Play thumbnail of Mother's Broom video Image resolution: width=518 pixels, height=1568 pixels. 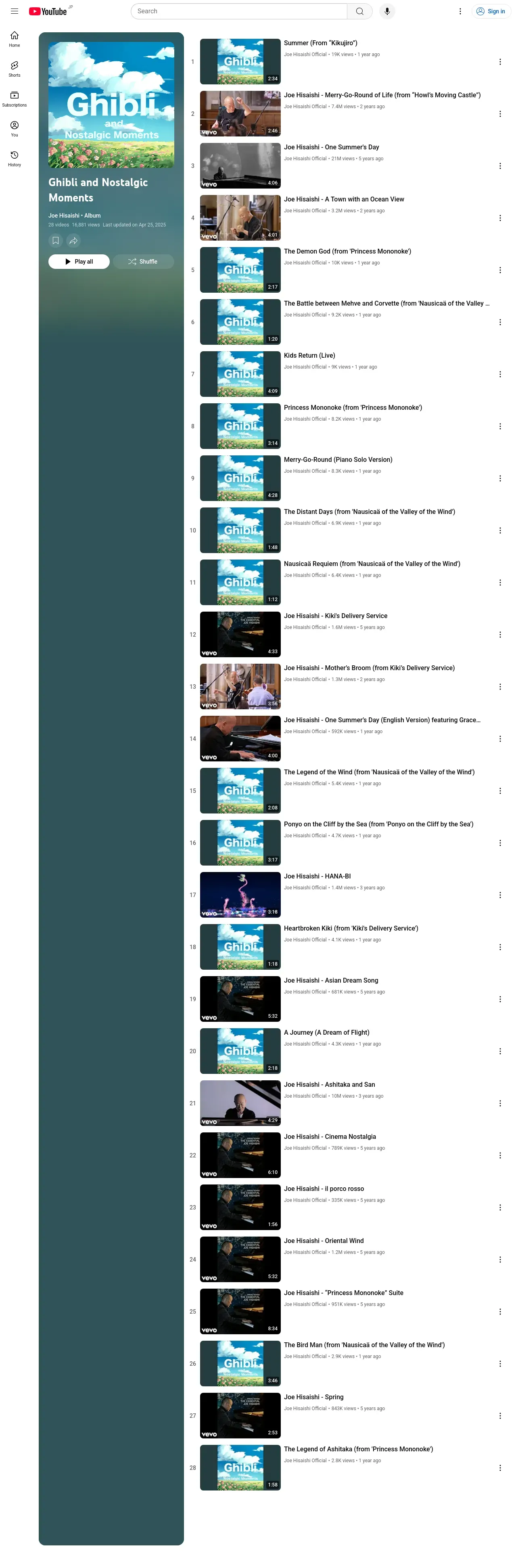(x=240, y=687)
